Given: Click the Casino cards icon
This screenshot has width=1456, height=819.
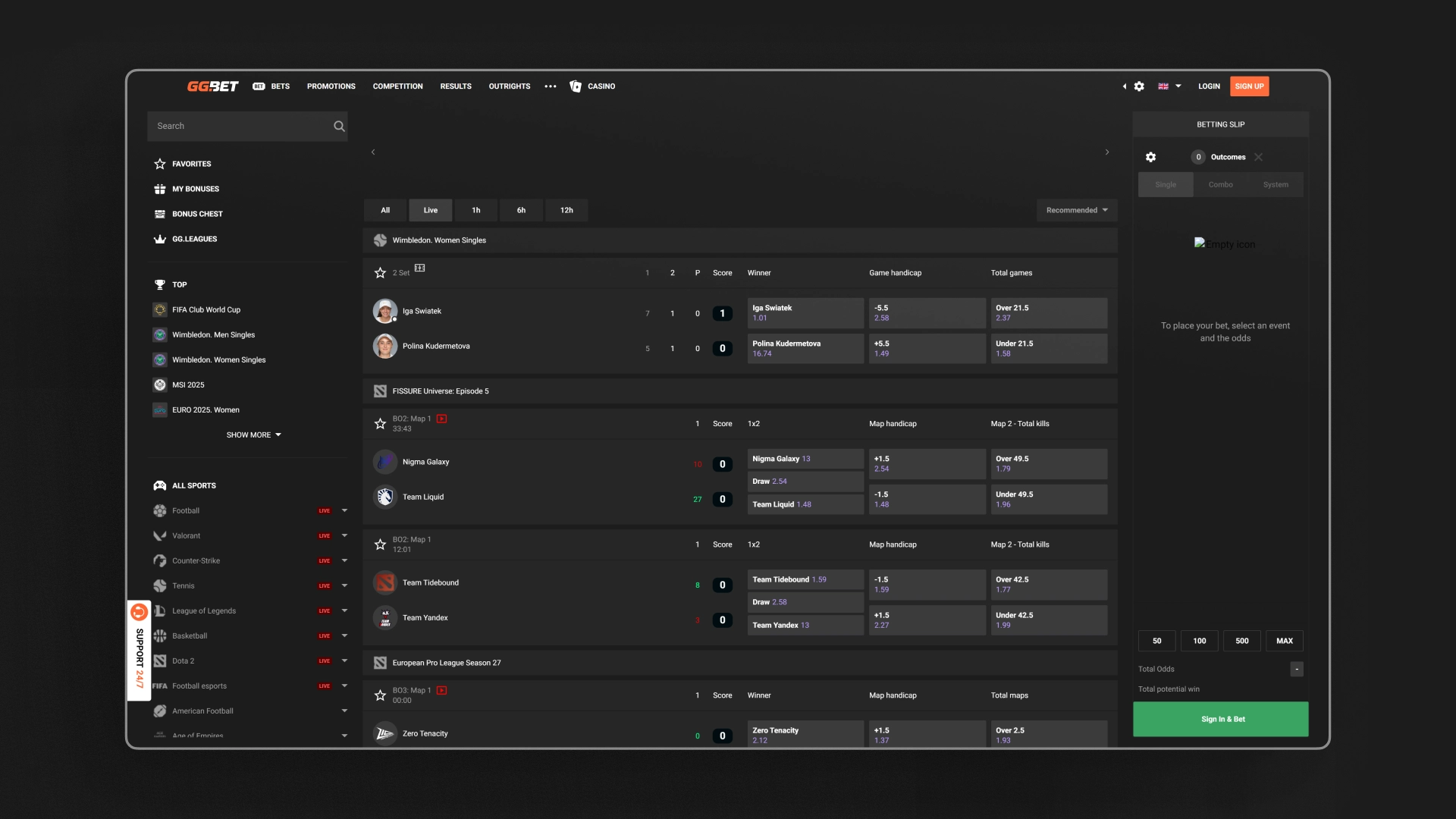Looking at the screenshot, I should tap(576, 86).
